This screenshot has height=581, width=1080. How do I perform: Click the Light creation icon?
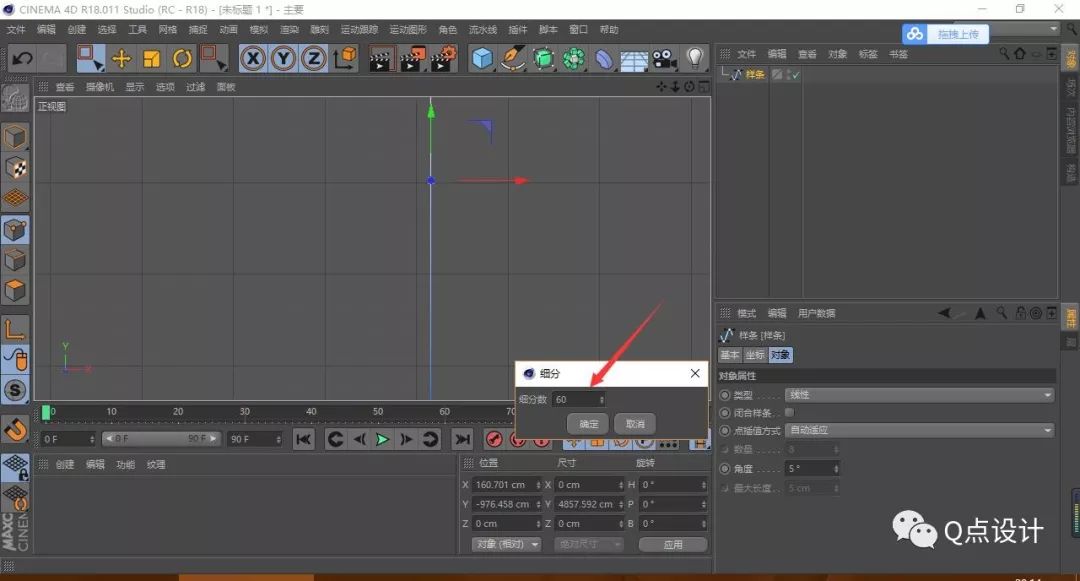pos(693,58)
